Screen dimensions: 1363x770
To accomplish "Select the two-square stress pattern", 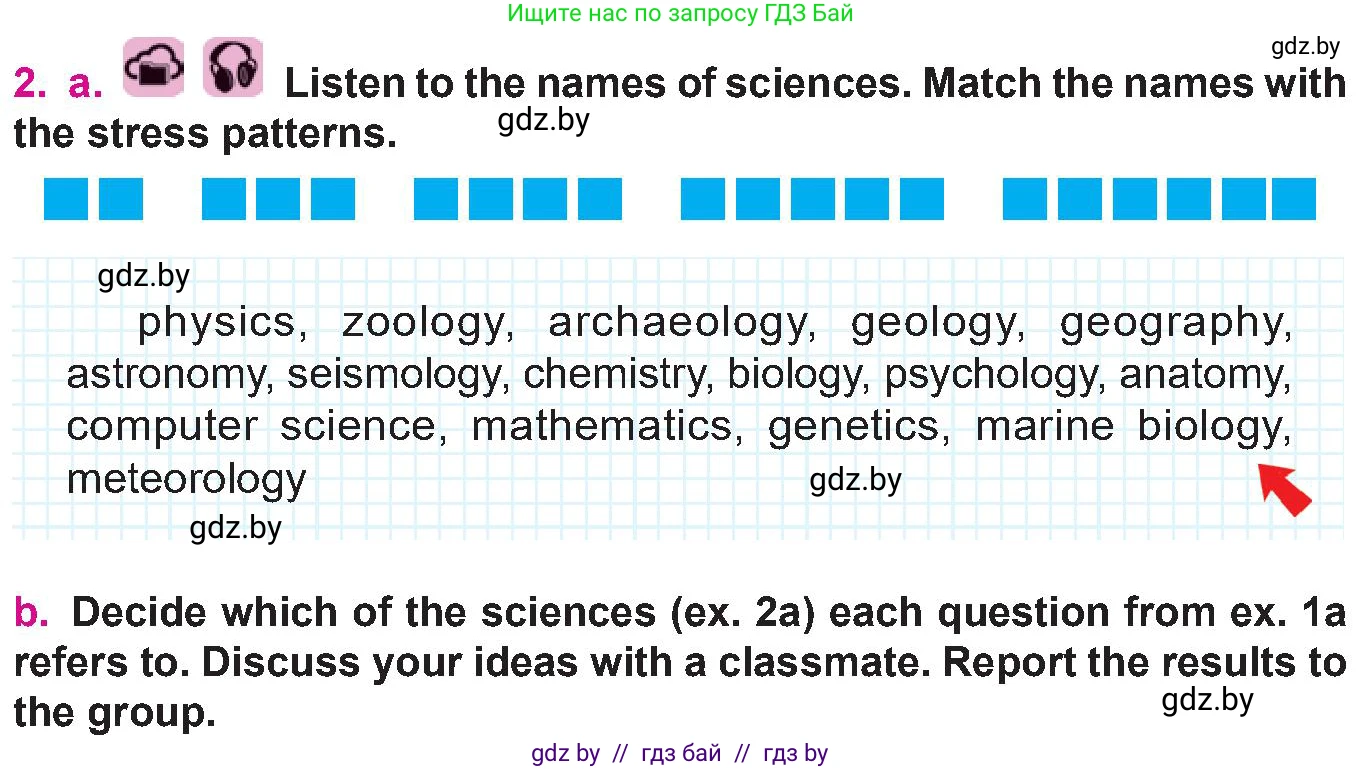I will pos(94,199).
